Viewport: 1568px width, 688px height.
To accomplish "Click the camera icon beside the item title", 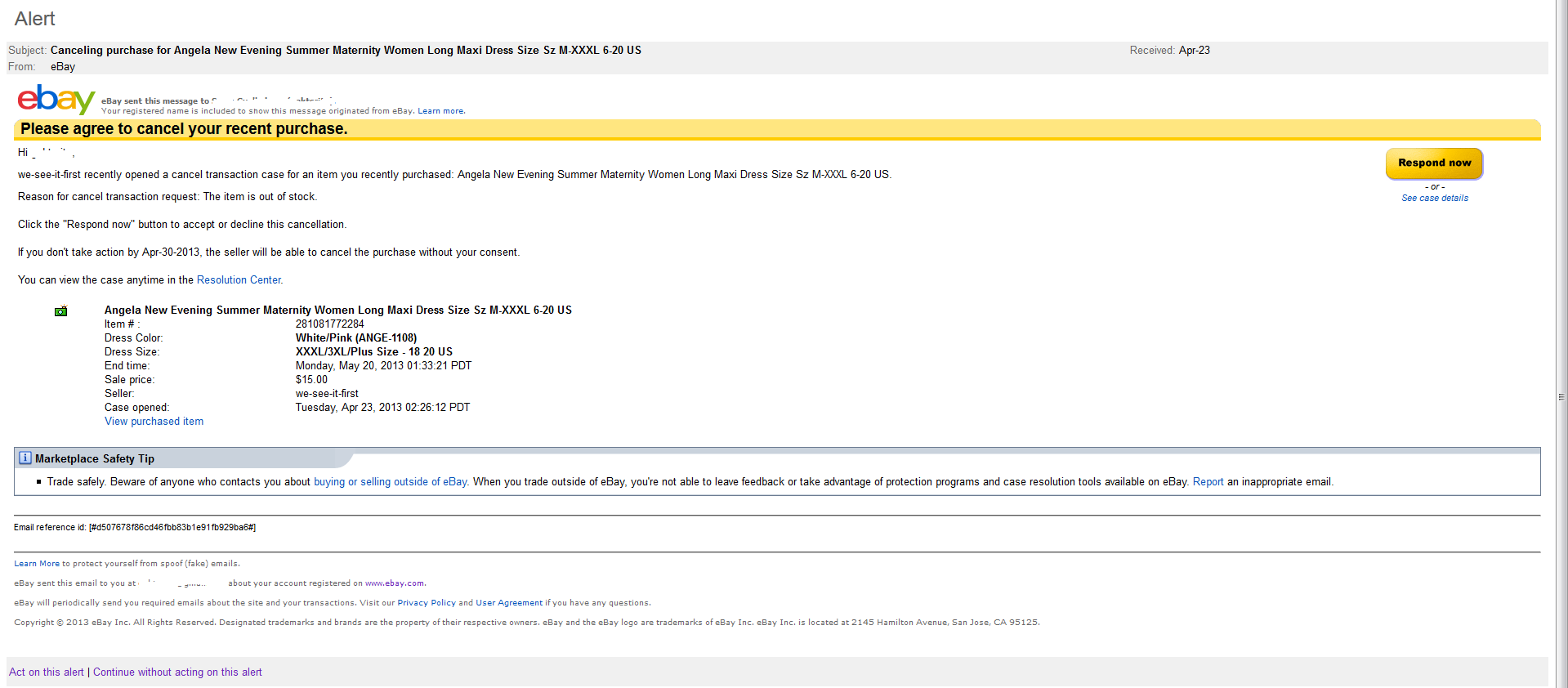I will coord(60,311).
